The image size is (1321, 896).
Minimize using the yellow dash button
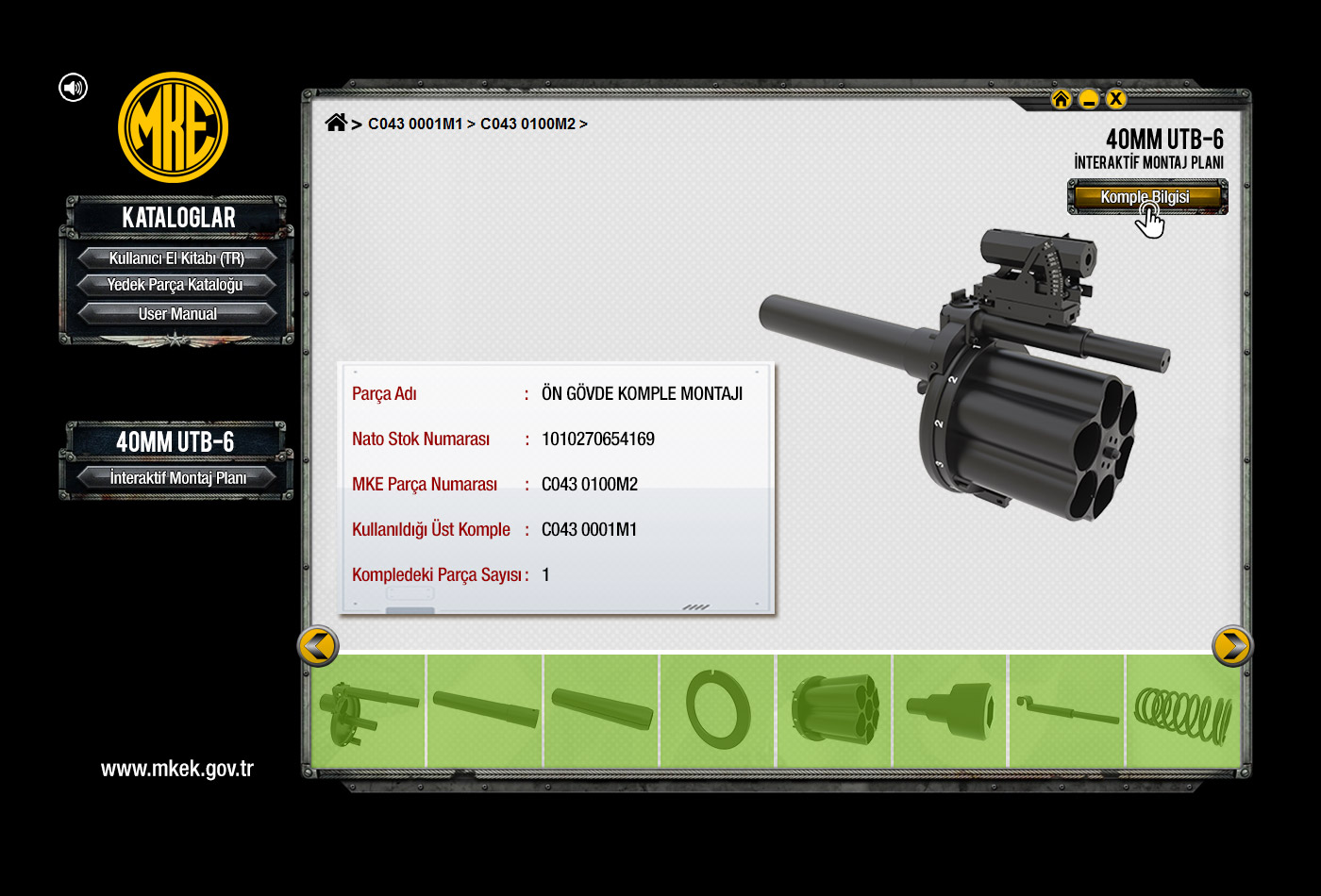pos(1089,99)
